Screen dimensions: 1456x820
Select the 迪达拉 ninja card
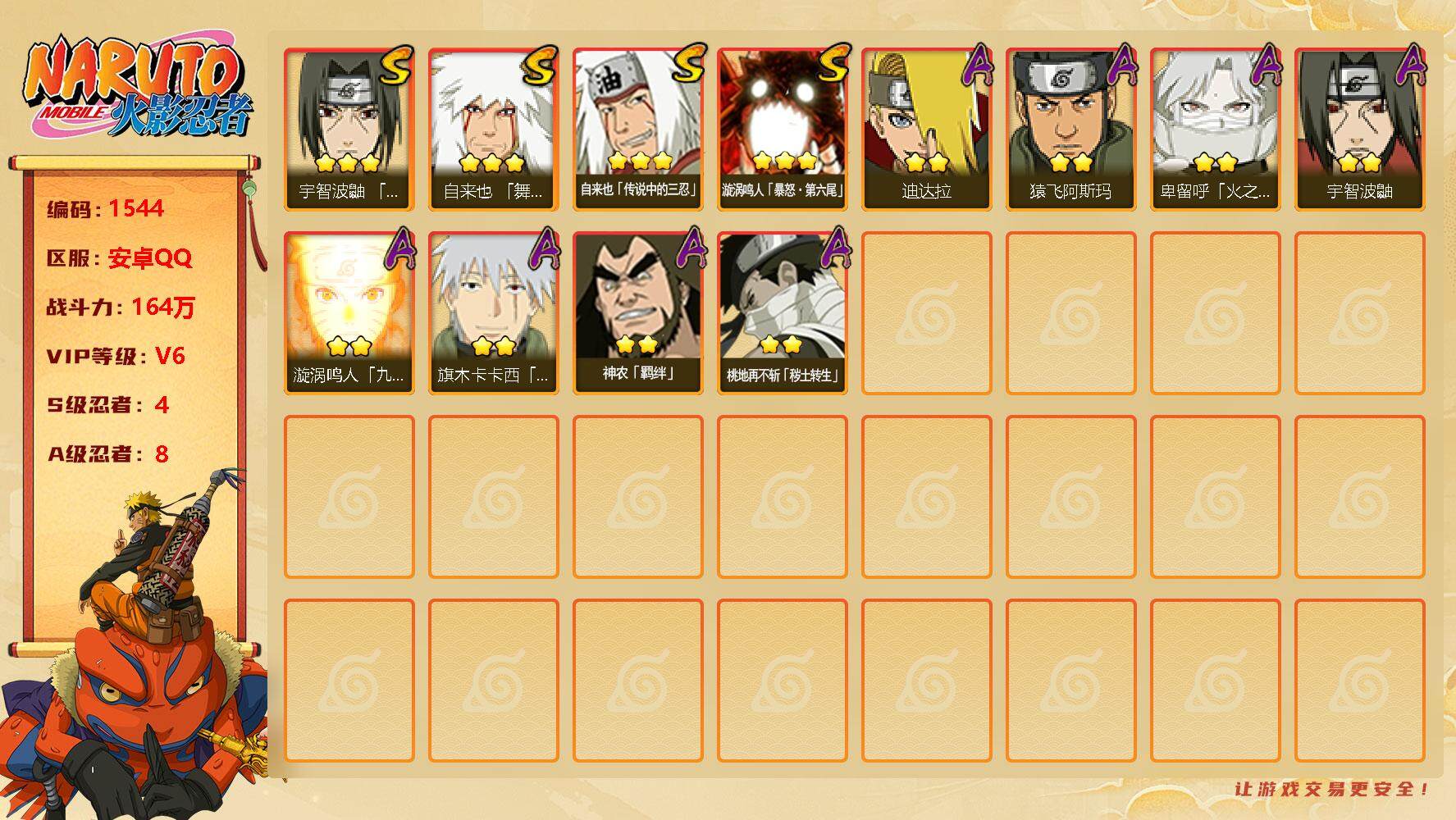tap(926, 130)
